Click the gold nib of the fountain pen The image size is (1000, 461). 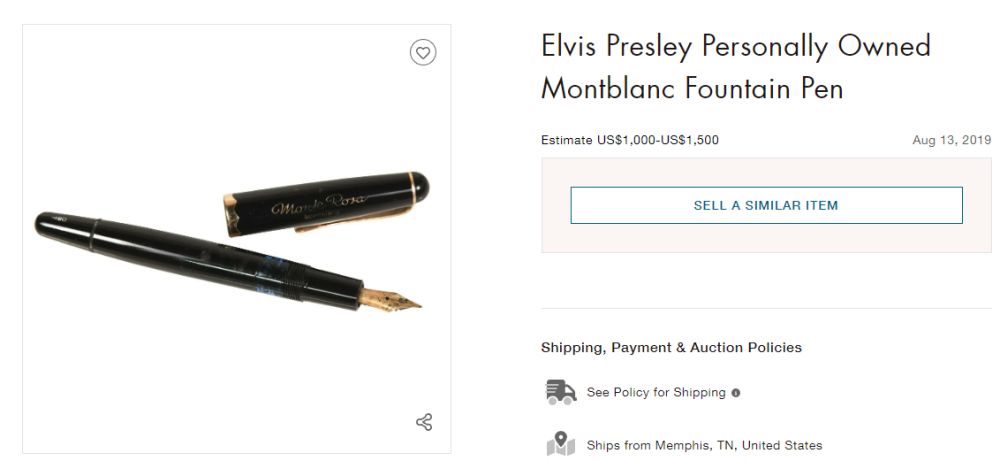pyautogui.click(x=395, y=298)
